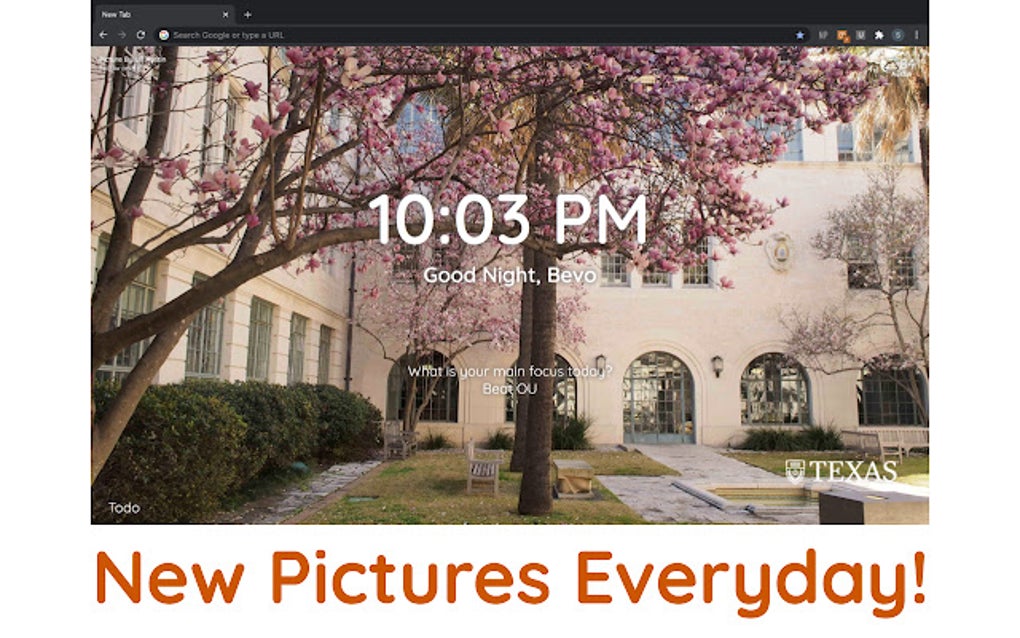Image resolution: width=1020 pixels, height=638 pixels.
Task: Open the weather widget at top right
Action: point(900,66)
